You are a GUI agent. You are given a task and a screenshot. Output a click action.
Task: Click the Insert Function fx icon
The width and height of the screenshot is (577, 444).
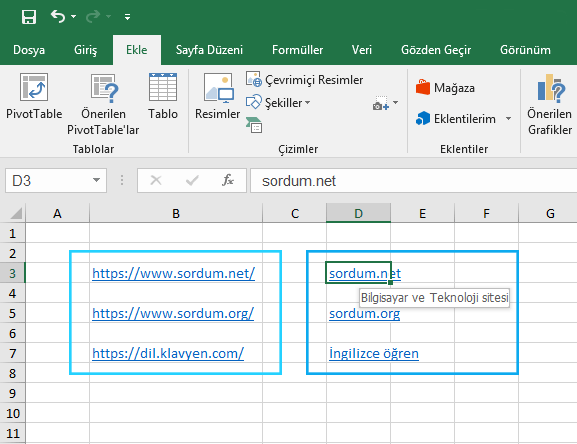click(x=228, y=180)
